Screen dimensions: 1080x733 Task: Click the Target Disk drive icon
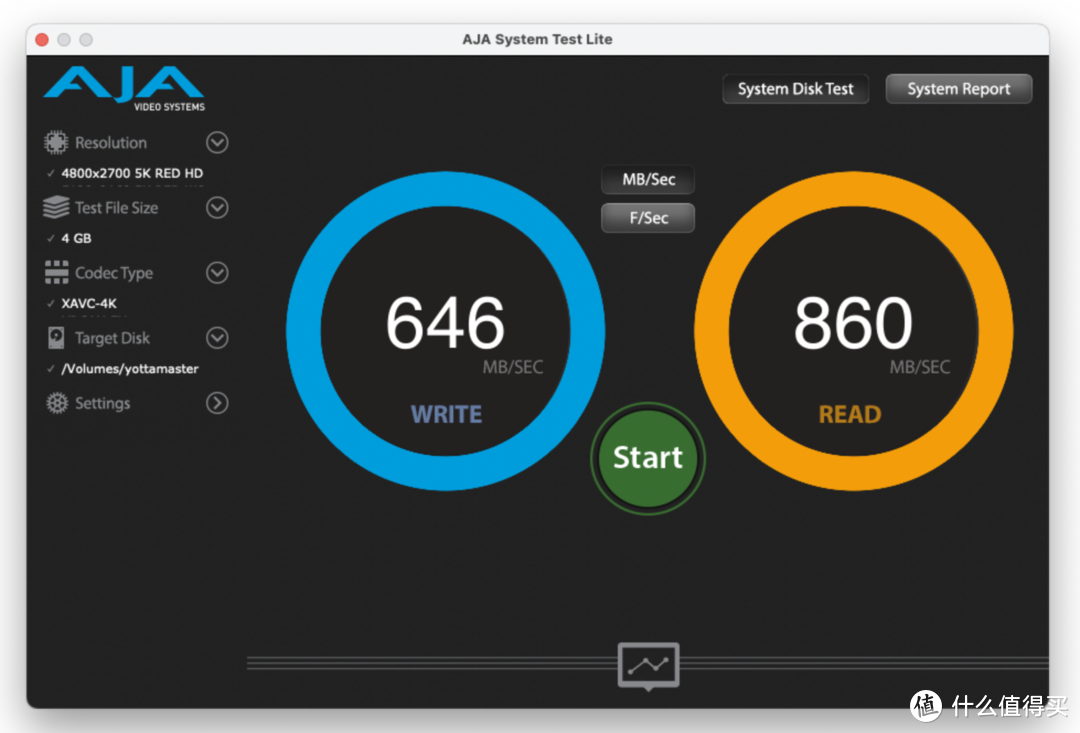click(56, 338)
